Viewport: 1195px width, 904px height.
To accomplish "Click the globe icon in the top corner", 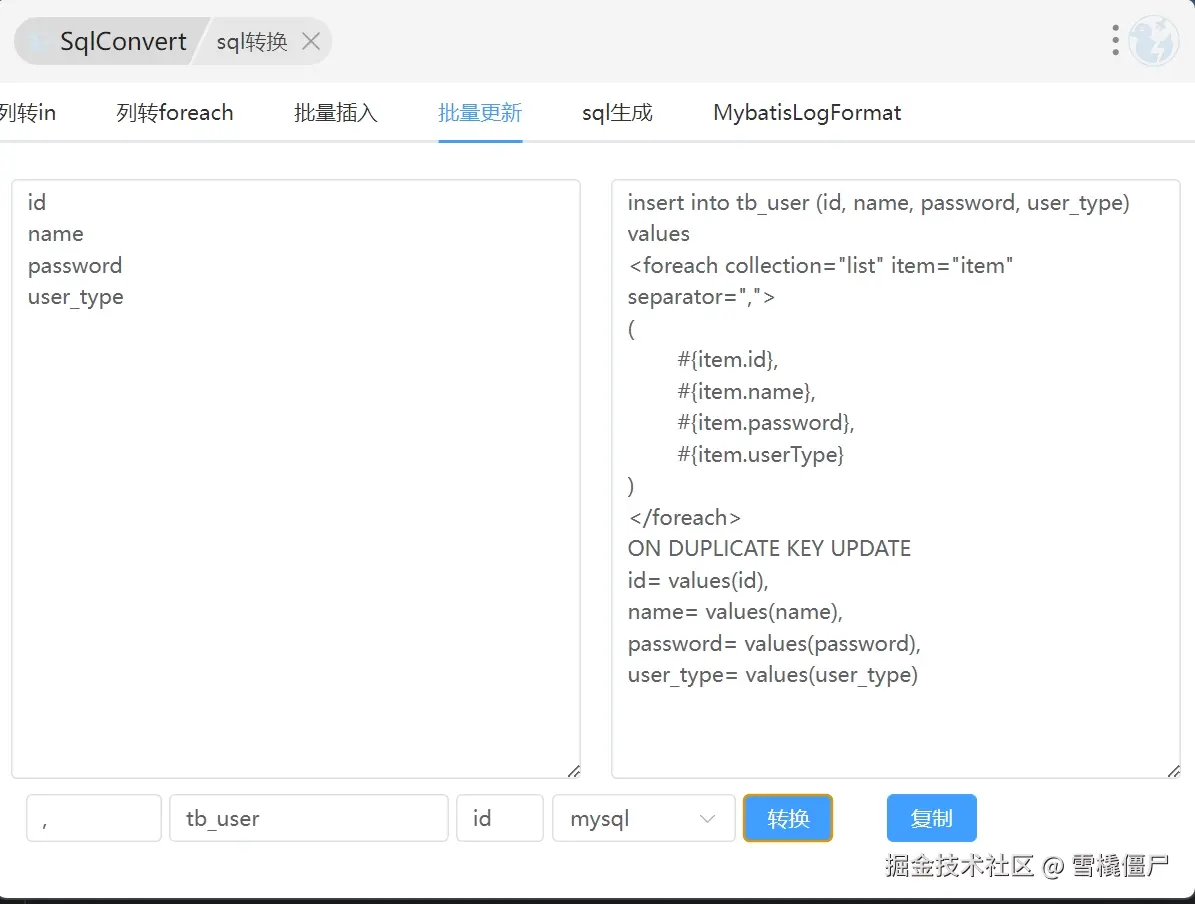I will 1155,40.
